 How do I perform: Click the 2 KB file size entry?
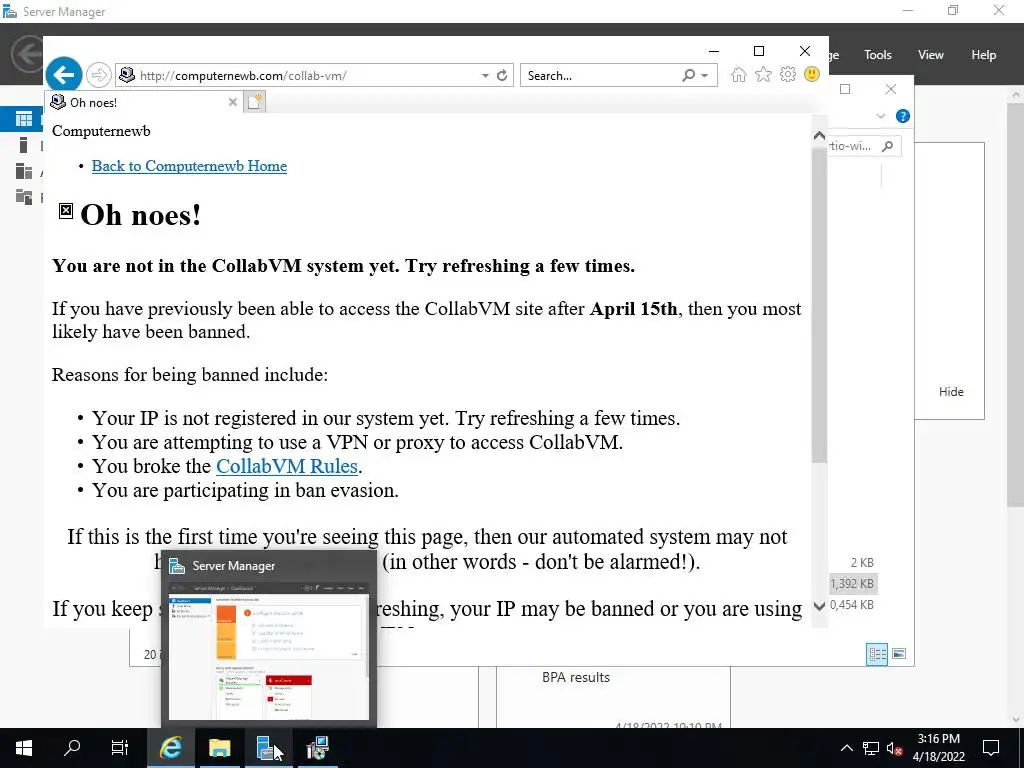(862, 562)
